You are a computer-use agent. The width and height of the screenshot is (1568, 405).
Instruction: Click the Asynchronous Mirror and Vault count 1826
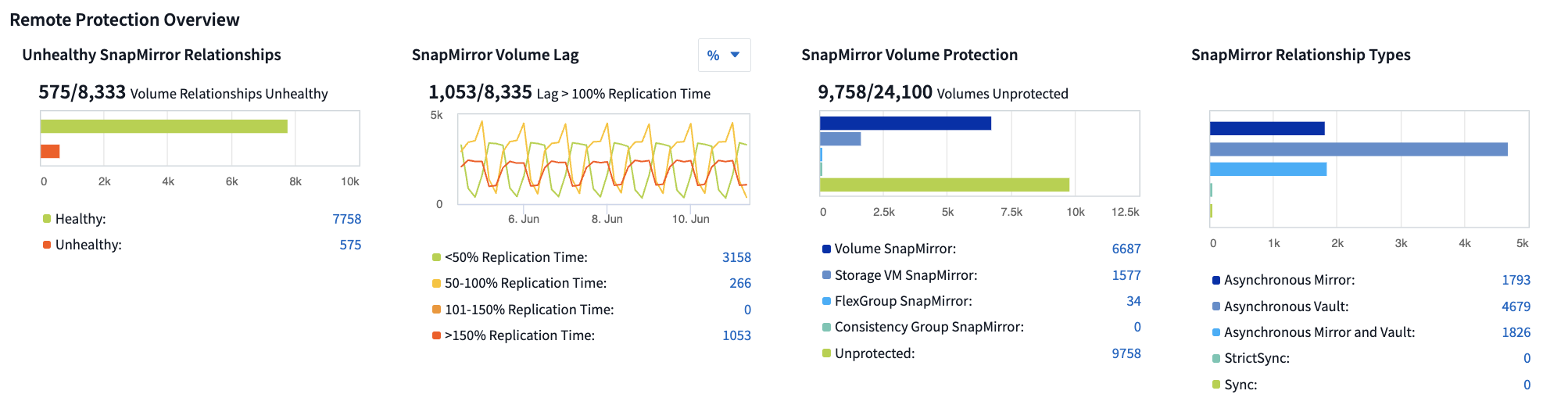[x=1516, y=332]
